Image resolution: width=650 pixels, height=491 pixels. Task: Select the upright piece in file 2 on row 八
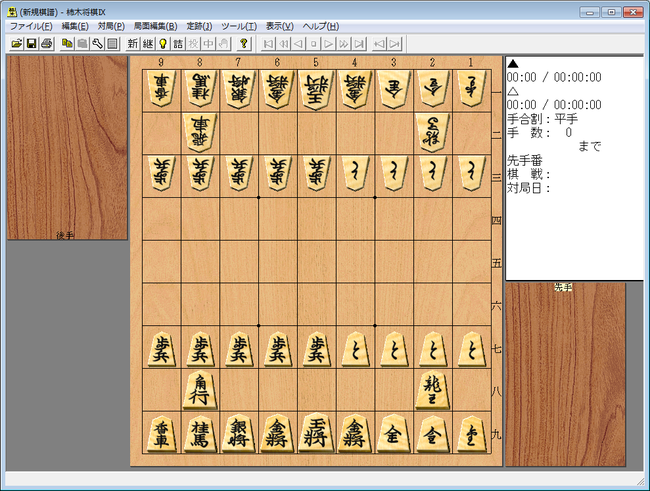coord(432,390)
